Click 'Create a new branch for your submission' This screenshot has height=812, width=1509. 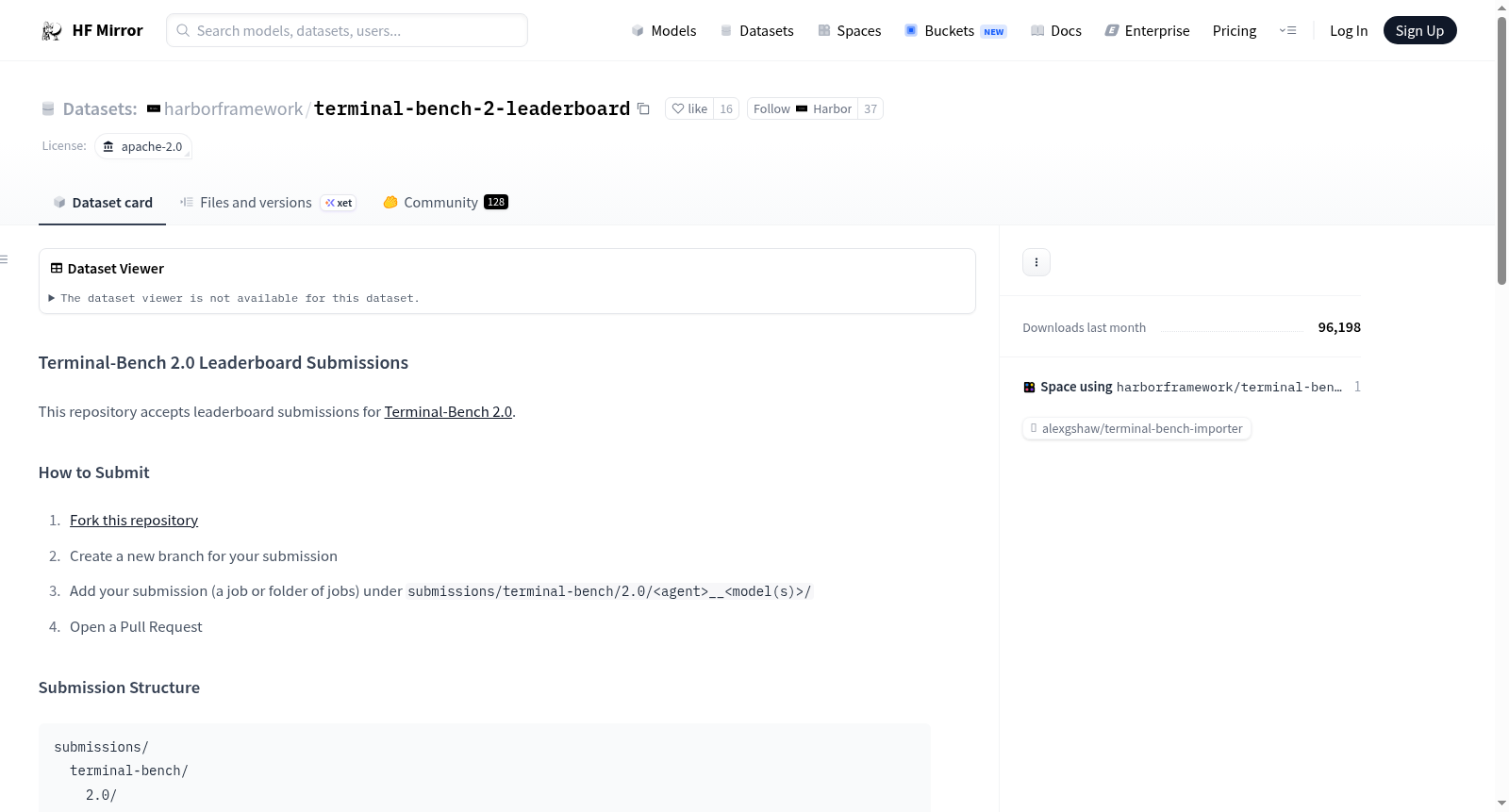pos(204,556)
